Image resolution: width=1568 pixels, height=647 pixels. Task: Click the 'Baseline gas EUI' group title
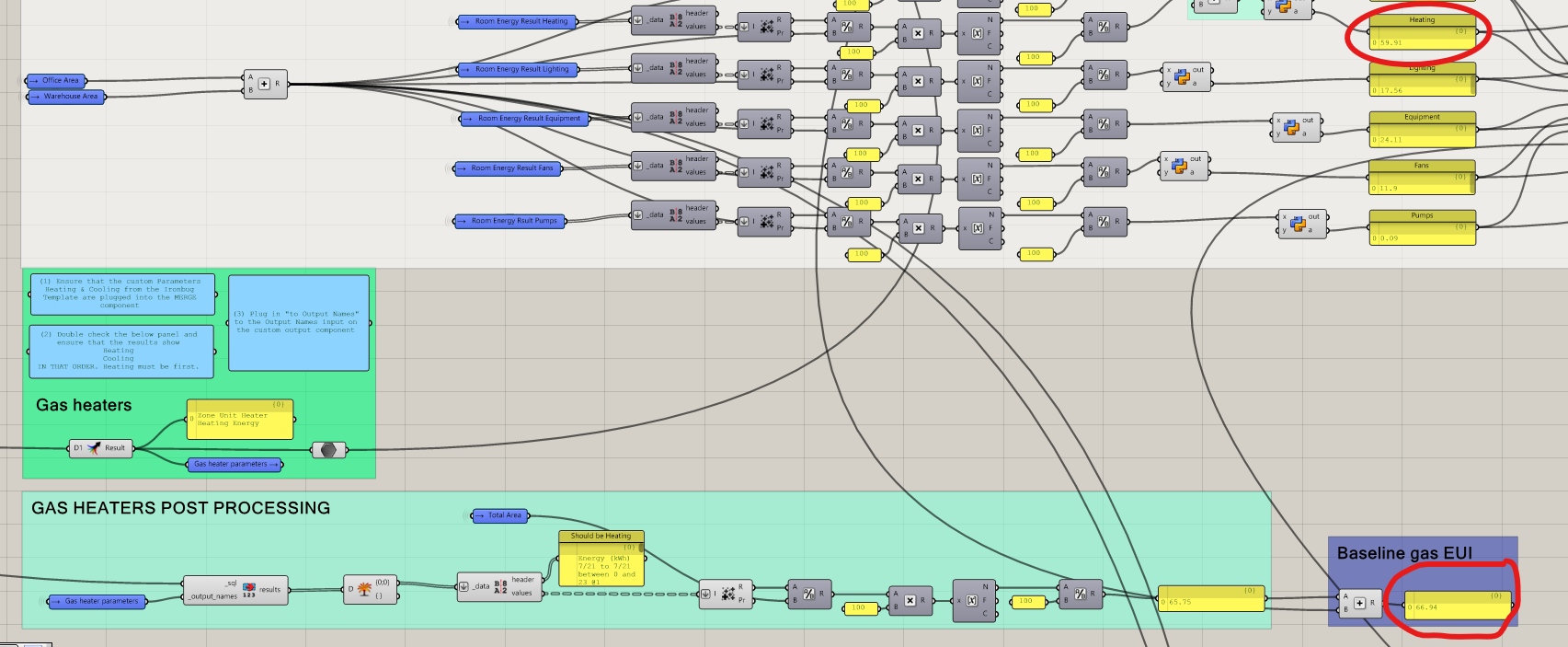pos(1404,553)
